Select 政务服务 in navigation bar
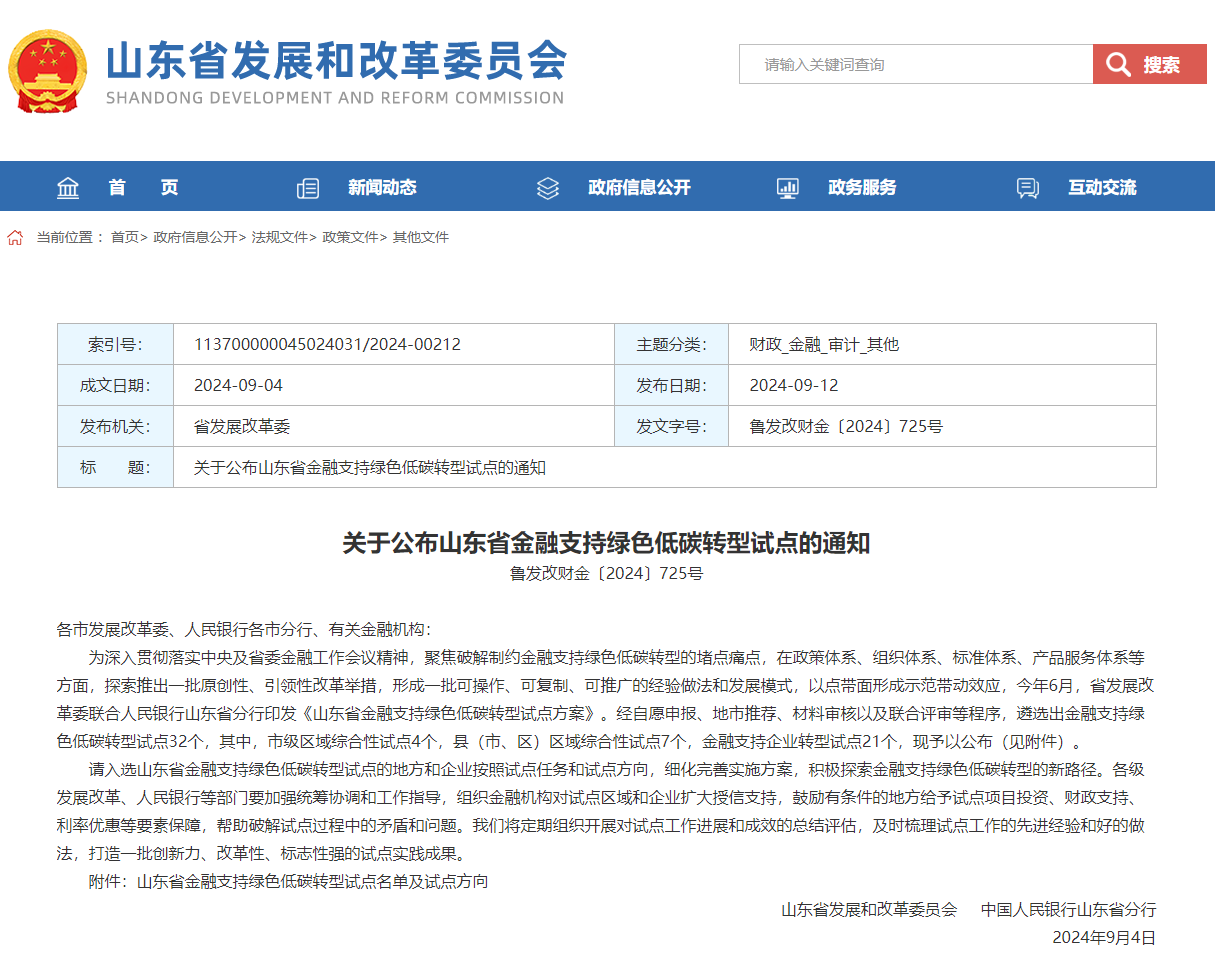This screenshot has width=1215, height=955. point(862,188)
